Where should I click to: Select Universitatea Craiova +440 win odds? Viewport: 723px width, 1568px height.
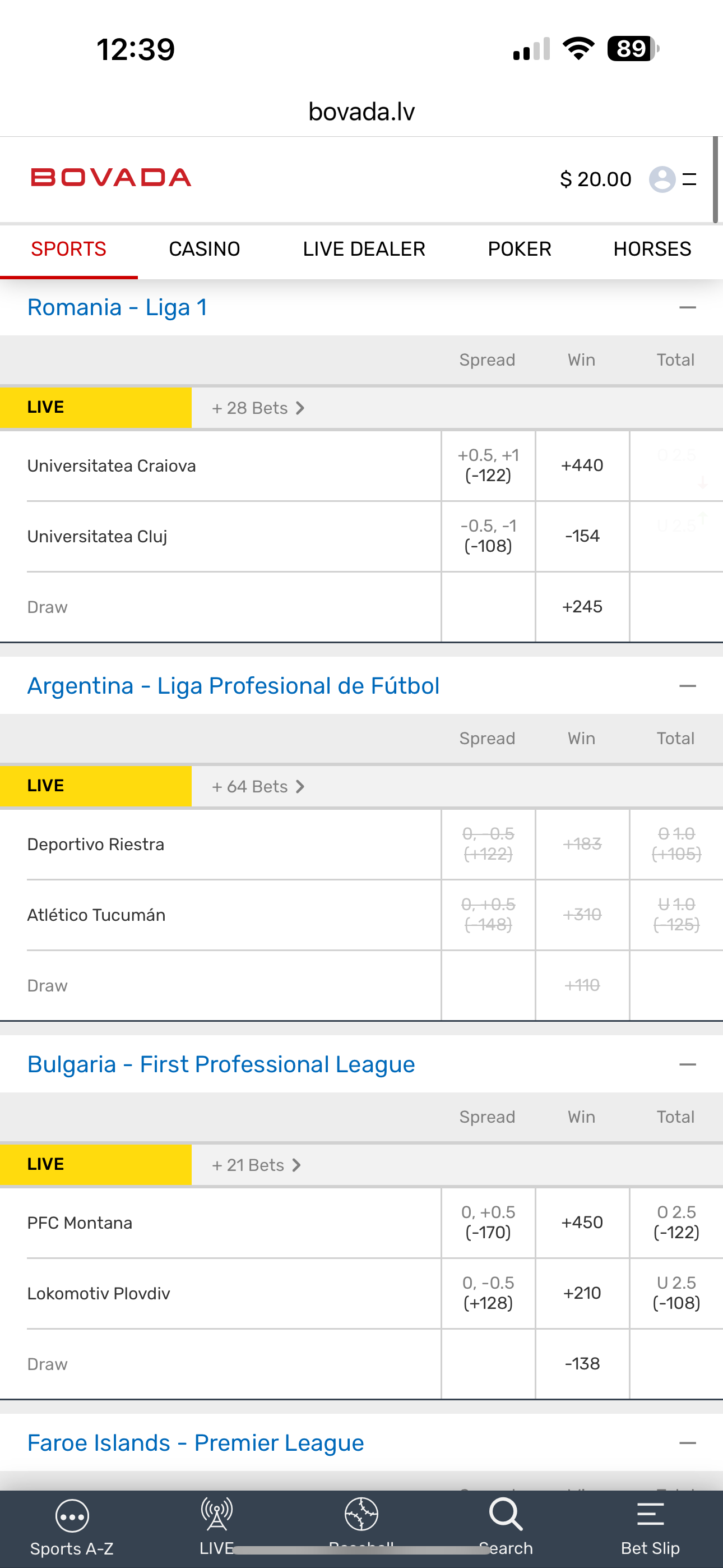pyautogui.click(x=582, y=465)
